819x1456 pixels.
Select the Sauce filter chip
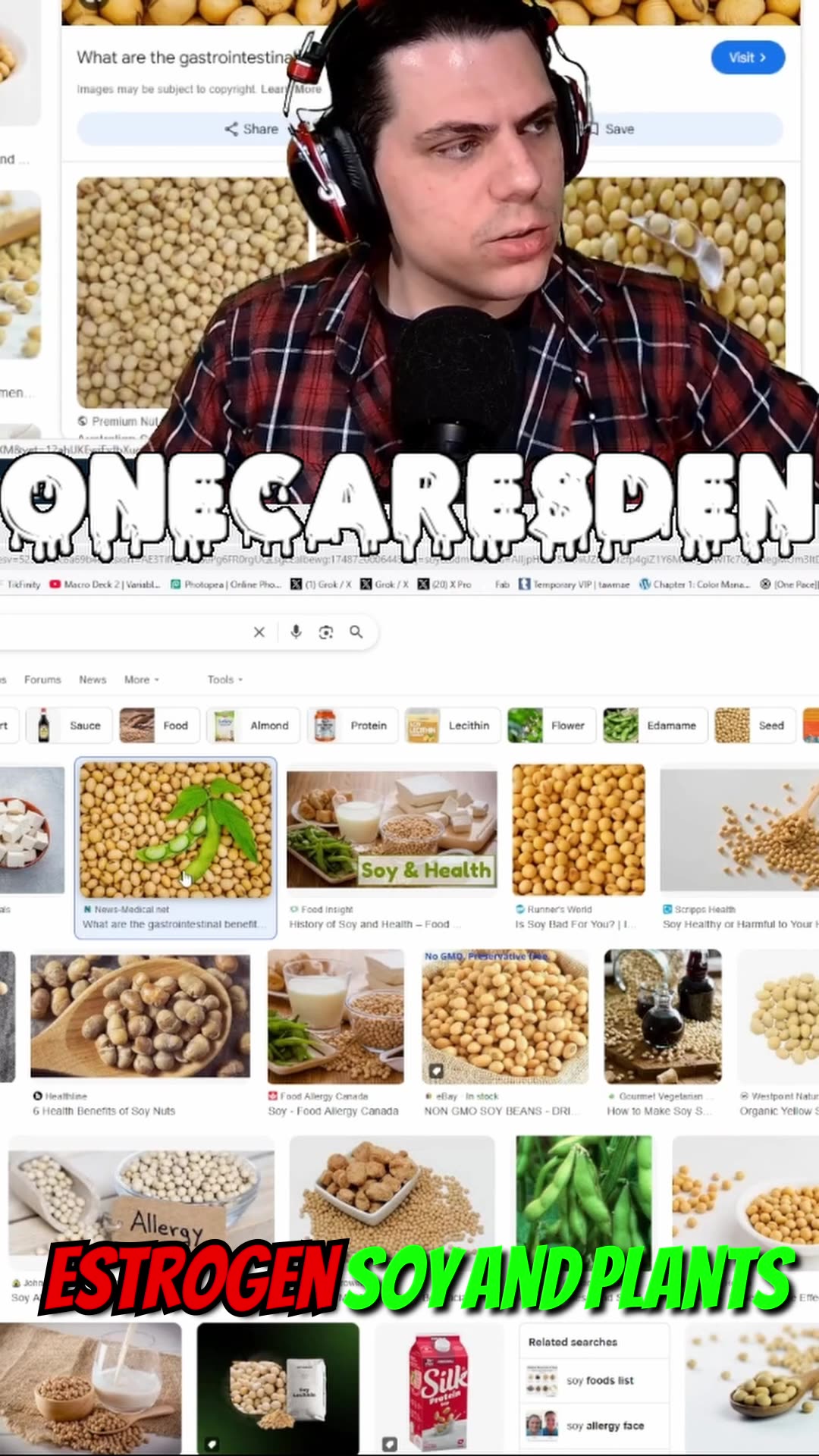click(x=69, y=725)
